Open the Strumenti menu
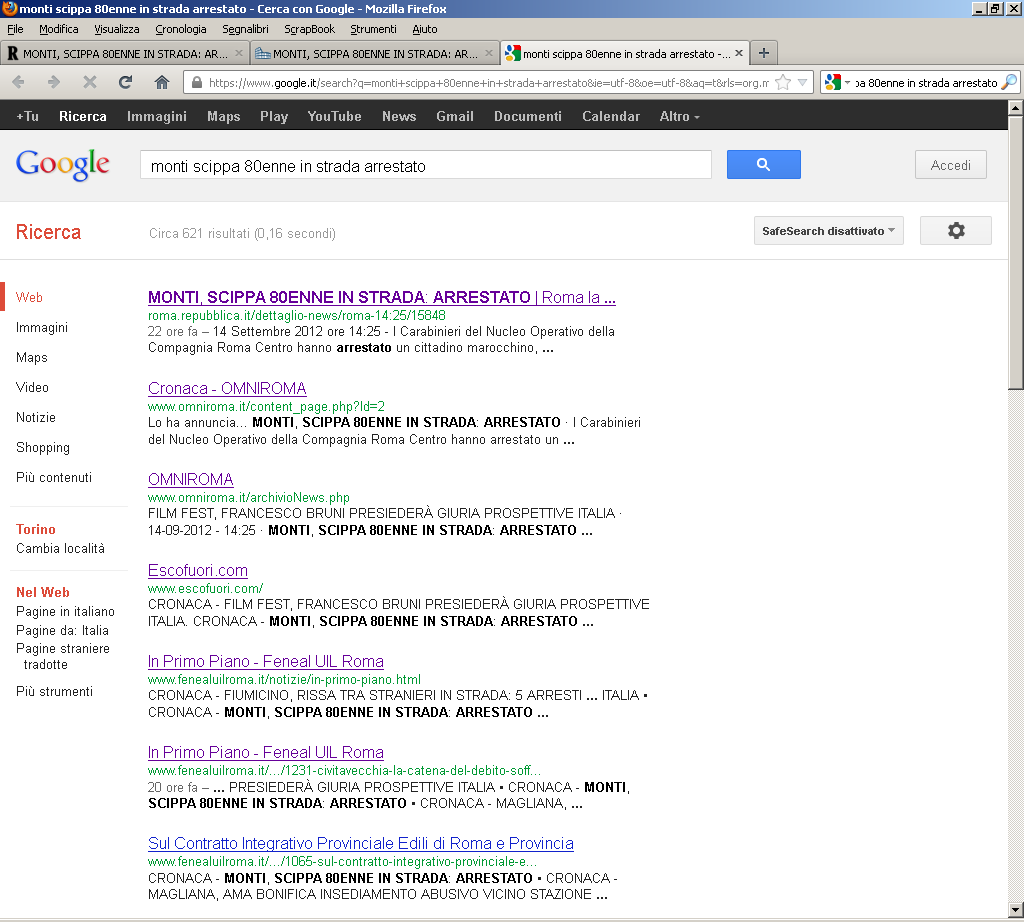 [373, 29]
